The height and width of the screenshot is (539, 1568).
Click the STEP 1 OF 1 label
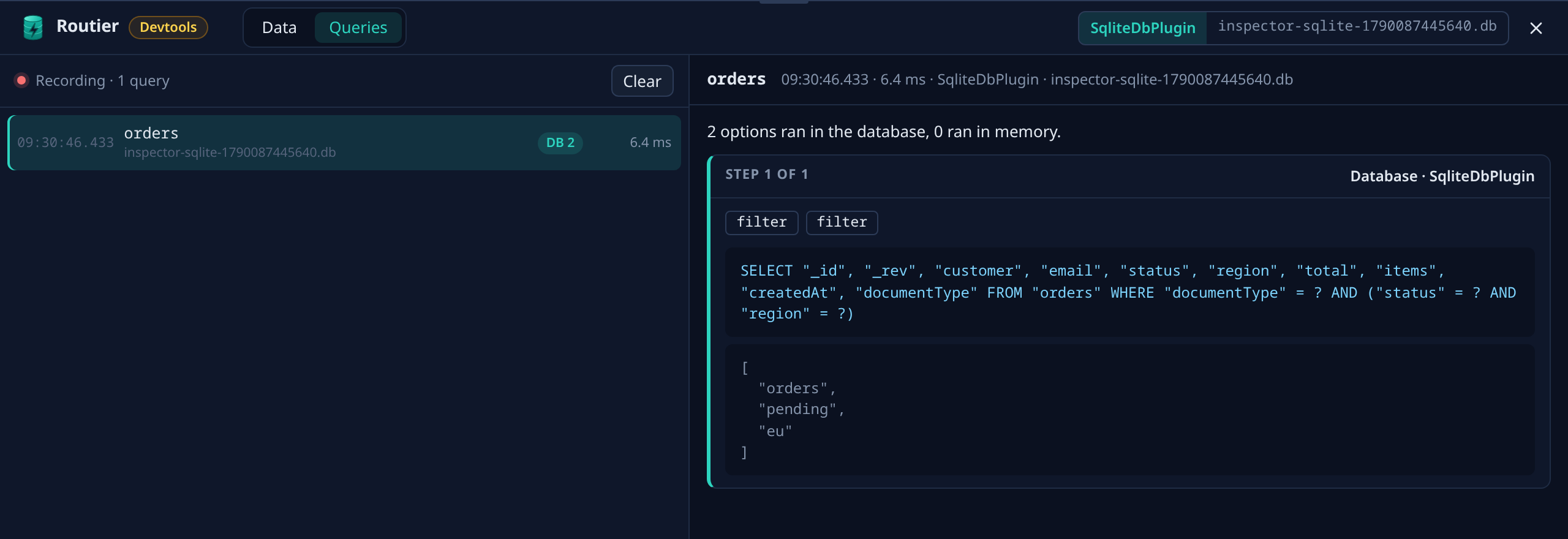(767, 175)
